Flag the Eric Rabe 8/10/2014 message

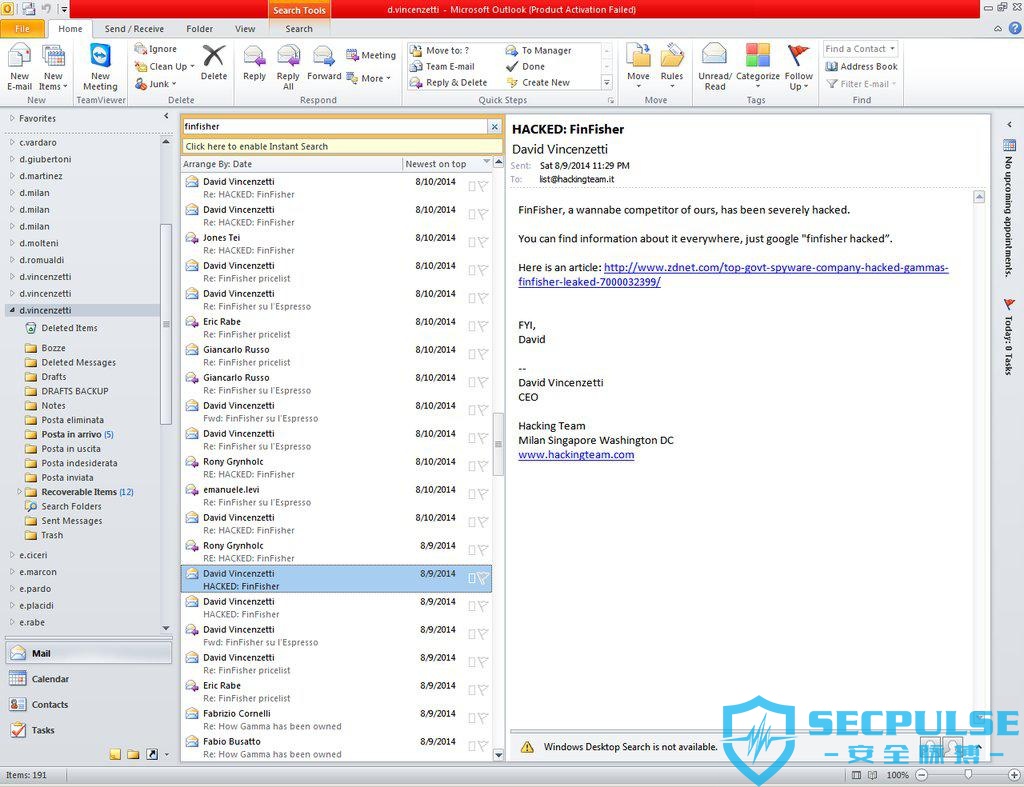coord(483,326)
